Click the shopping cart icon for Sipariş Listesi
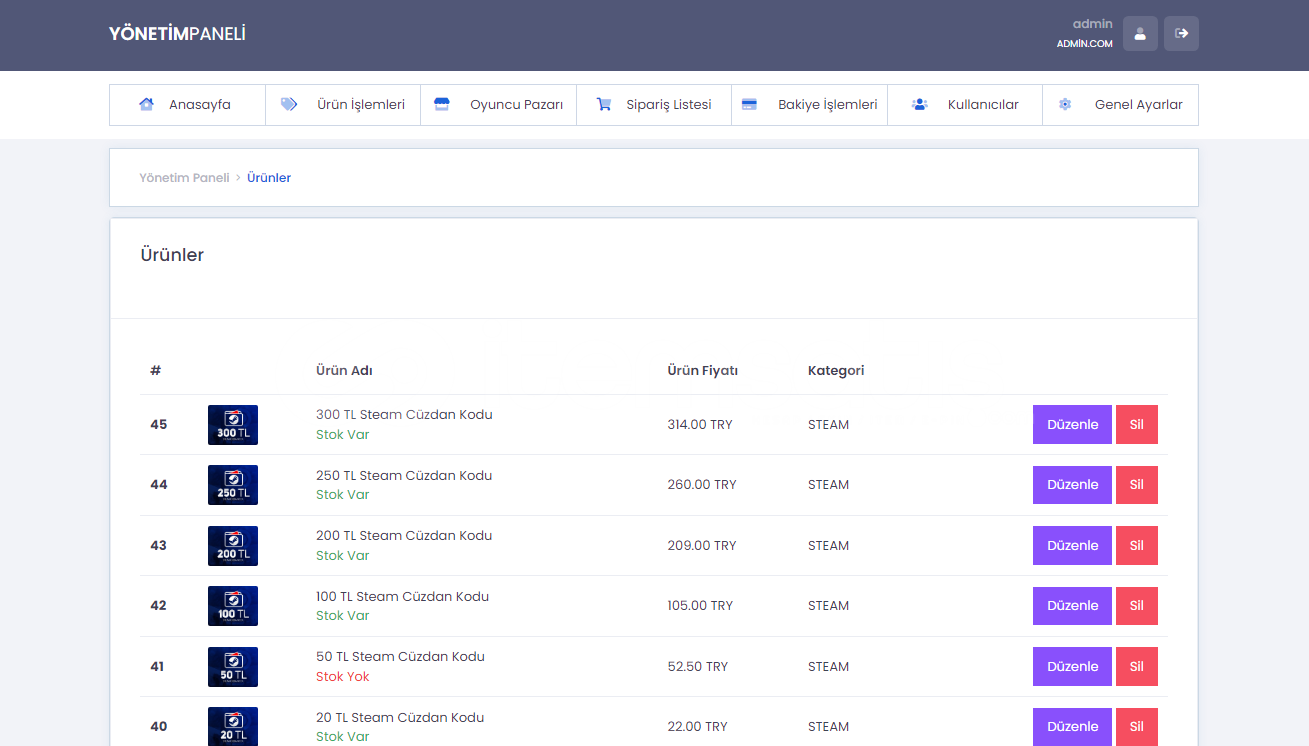The height and width of the screenshot is (746, 1309). tap(604, 104)
